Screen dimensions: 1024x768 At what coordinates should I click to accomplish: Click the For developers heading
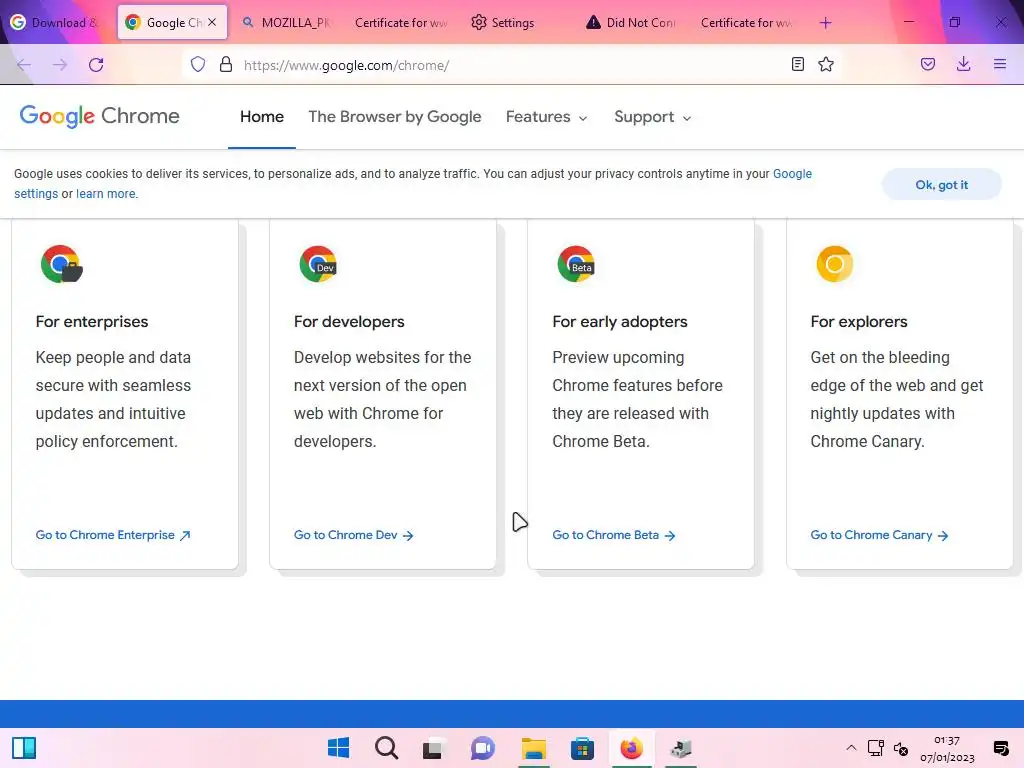(349, 321)
